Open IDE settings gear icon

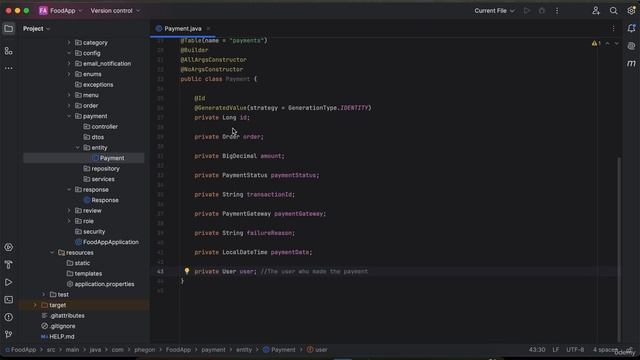coord(631,11)
